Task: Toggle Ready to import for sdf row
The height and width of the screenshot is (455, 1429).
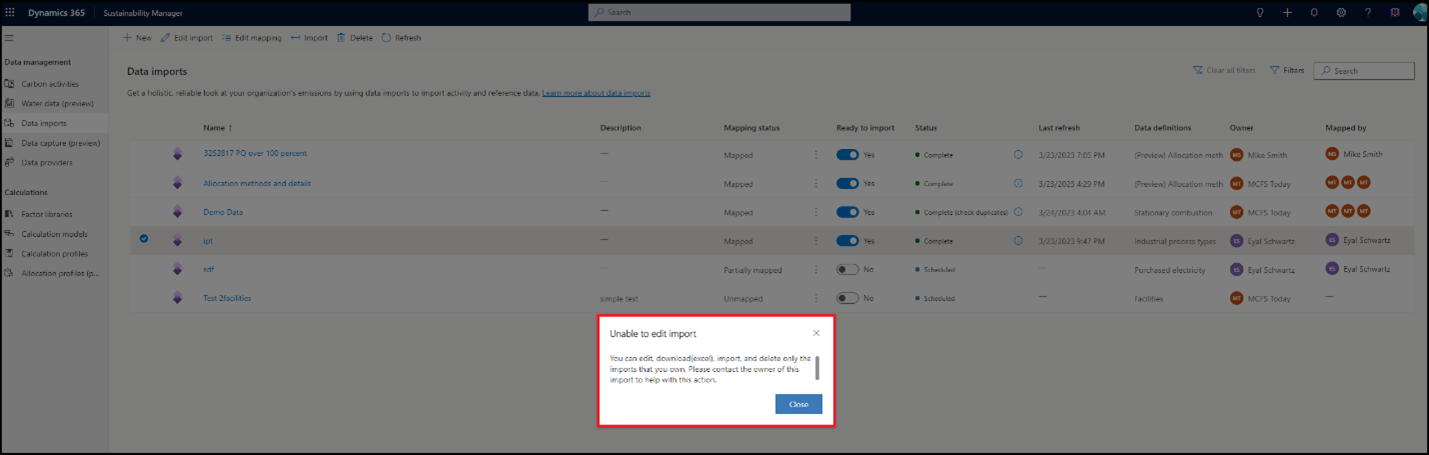Action: 848,269
